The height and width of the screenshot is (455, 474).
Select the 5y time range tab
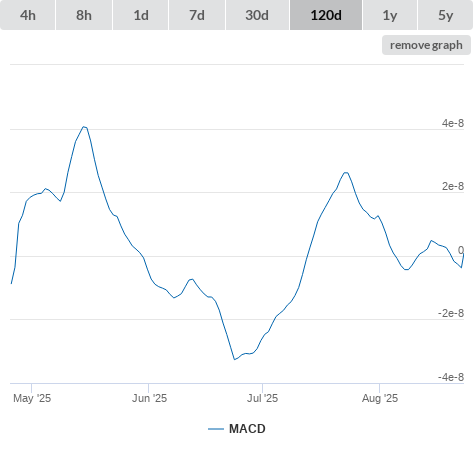point(446,15)
